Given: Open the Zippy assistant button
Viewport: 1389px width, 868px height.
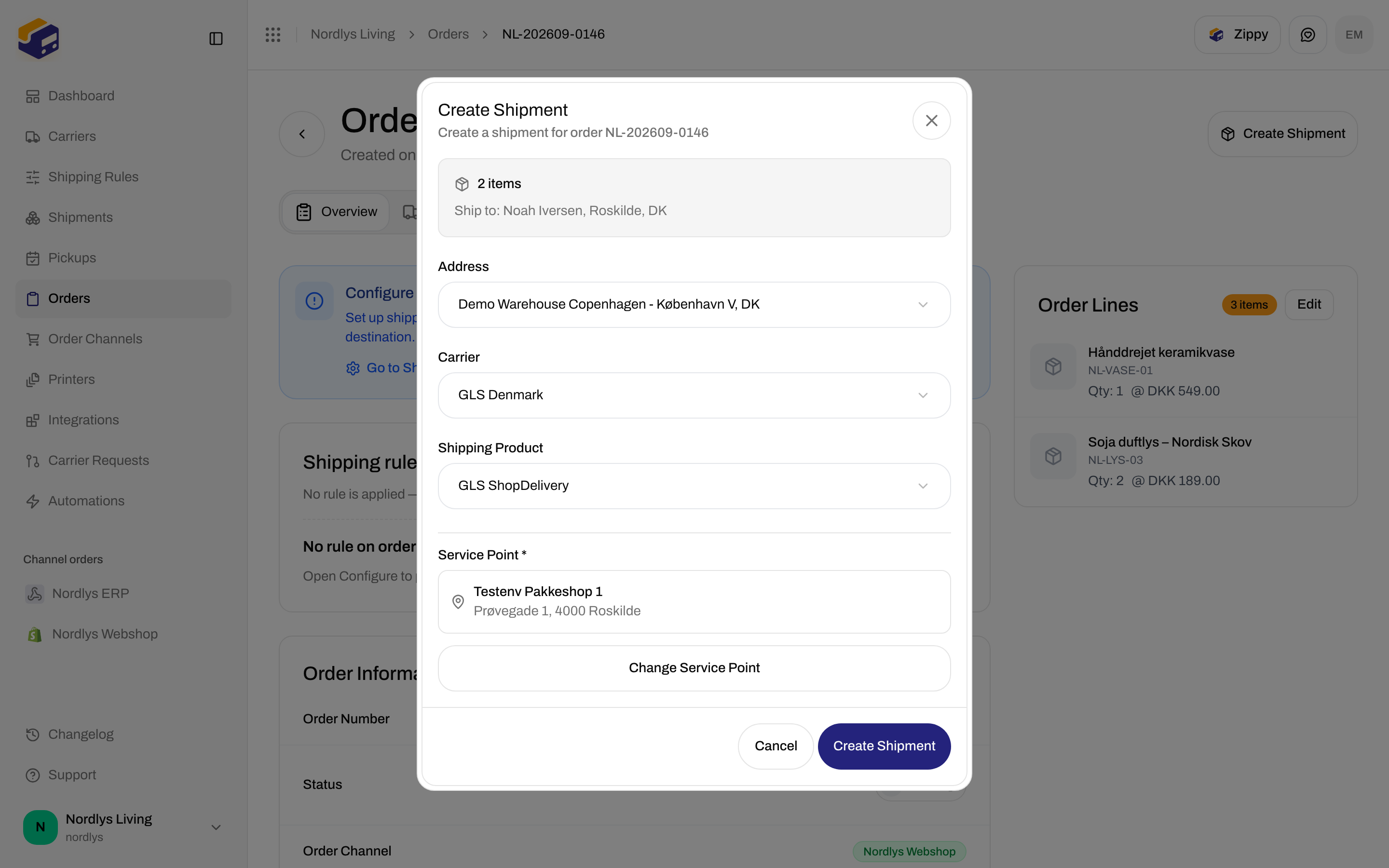Looking at the screenshot, I should 1237,34.
